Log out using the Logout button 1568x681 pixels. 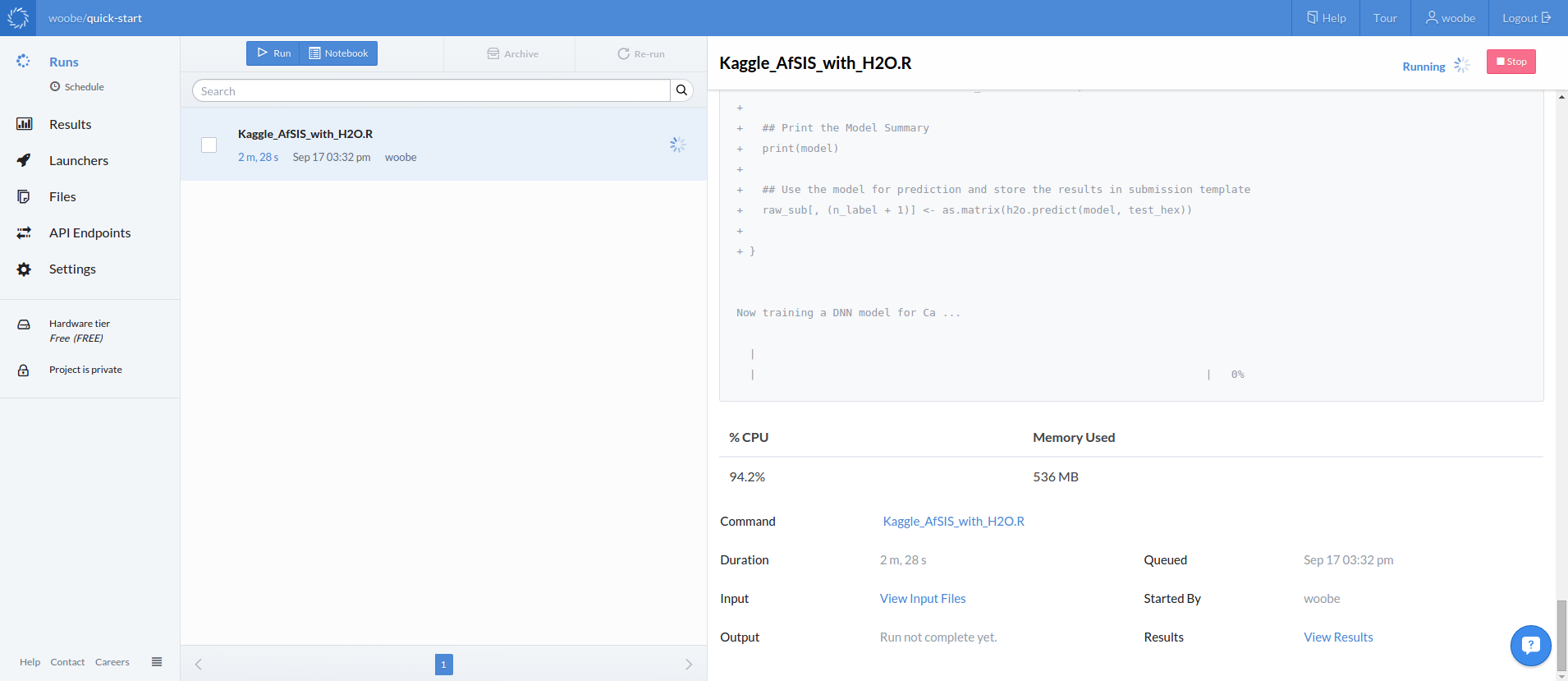1527,18
